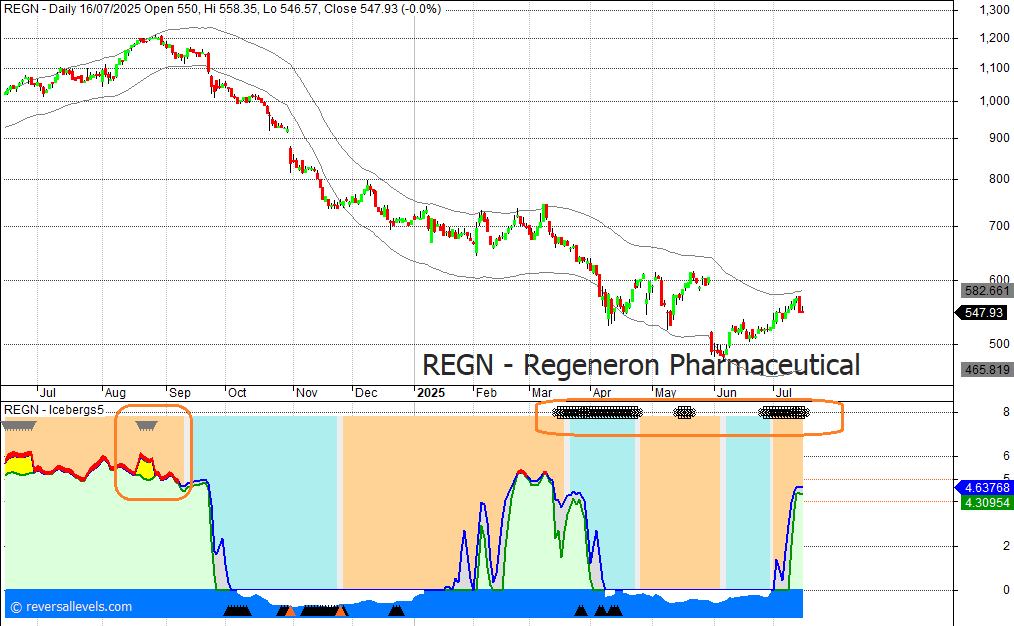Click the Jul 2025 month label

pos(784,393)
